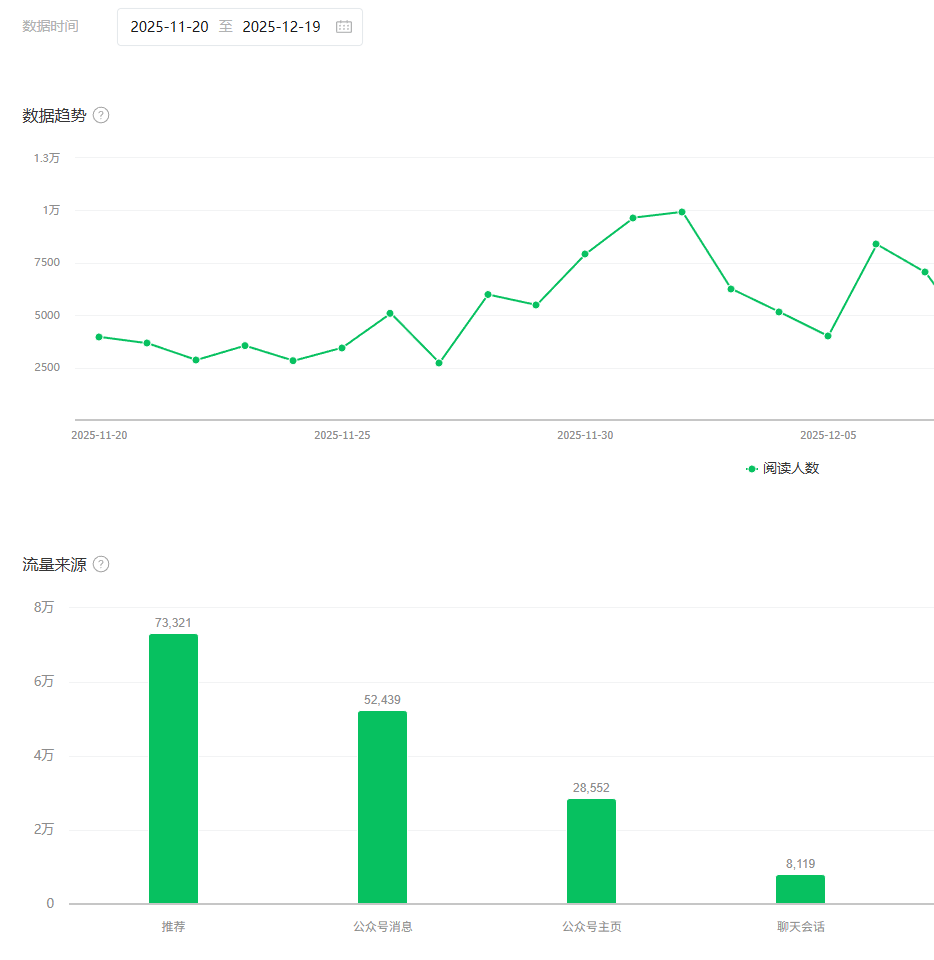Click the 聊天会话 axis label

801,926
